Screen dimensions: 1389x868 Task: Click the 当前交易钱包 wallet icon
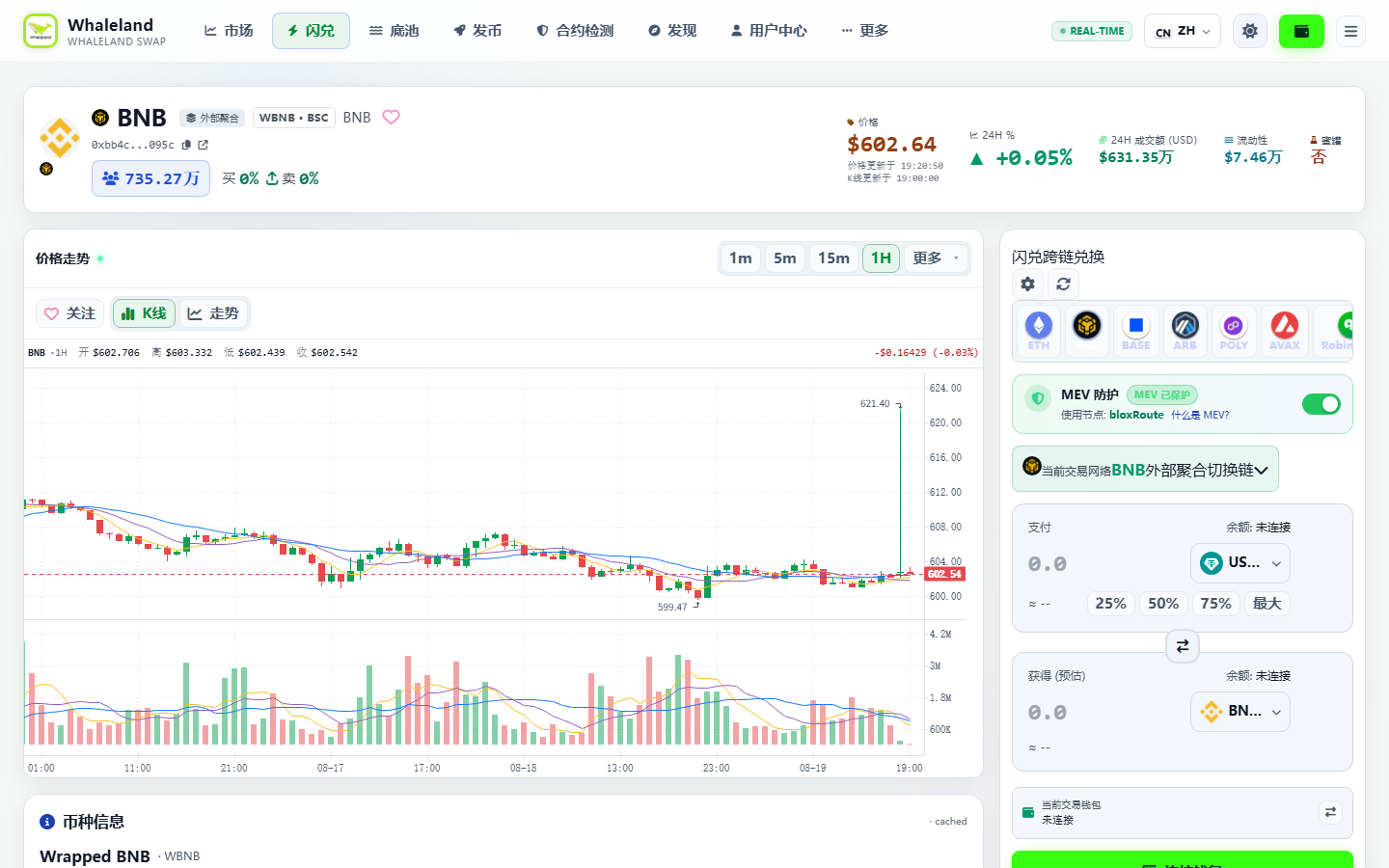1028,812
